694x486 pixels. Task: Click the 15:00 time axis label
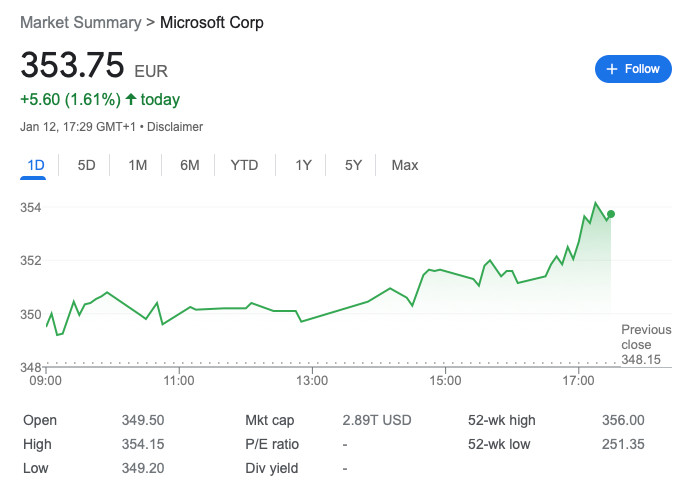445,381
